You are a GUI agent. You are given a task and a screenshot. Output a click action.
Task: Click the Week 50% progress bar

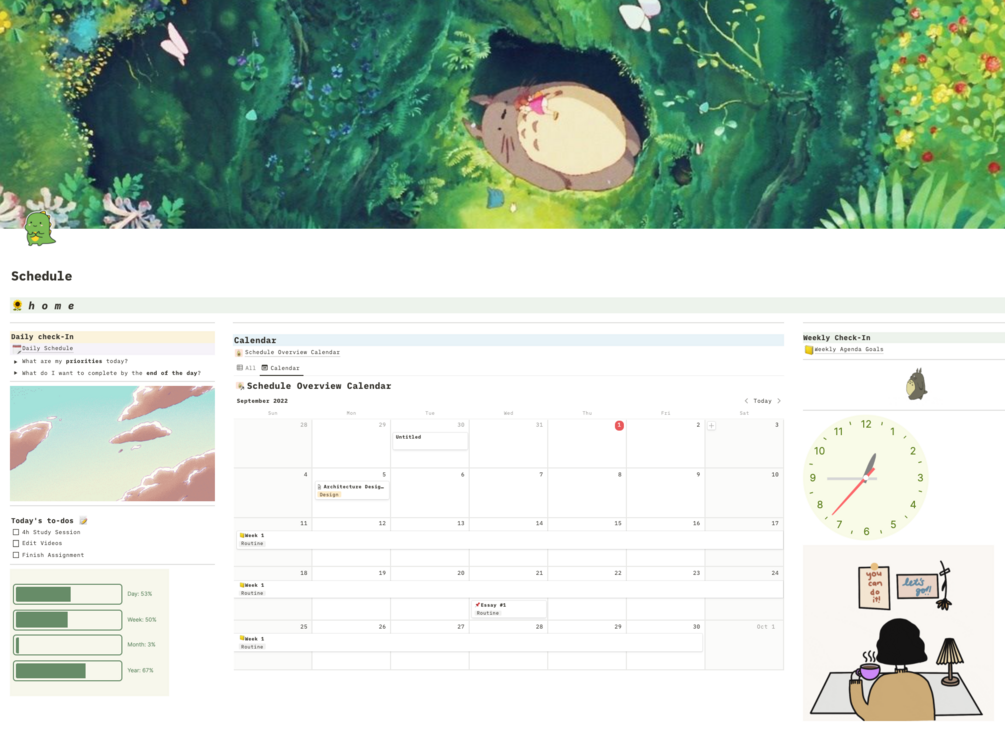(67, 620)
